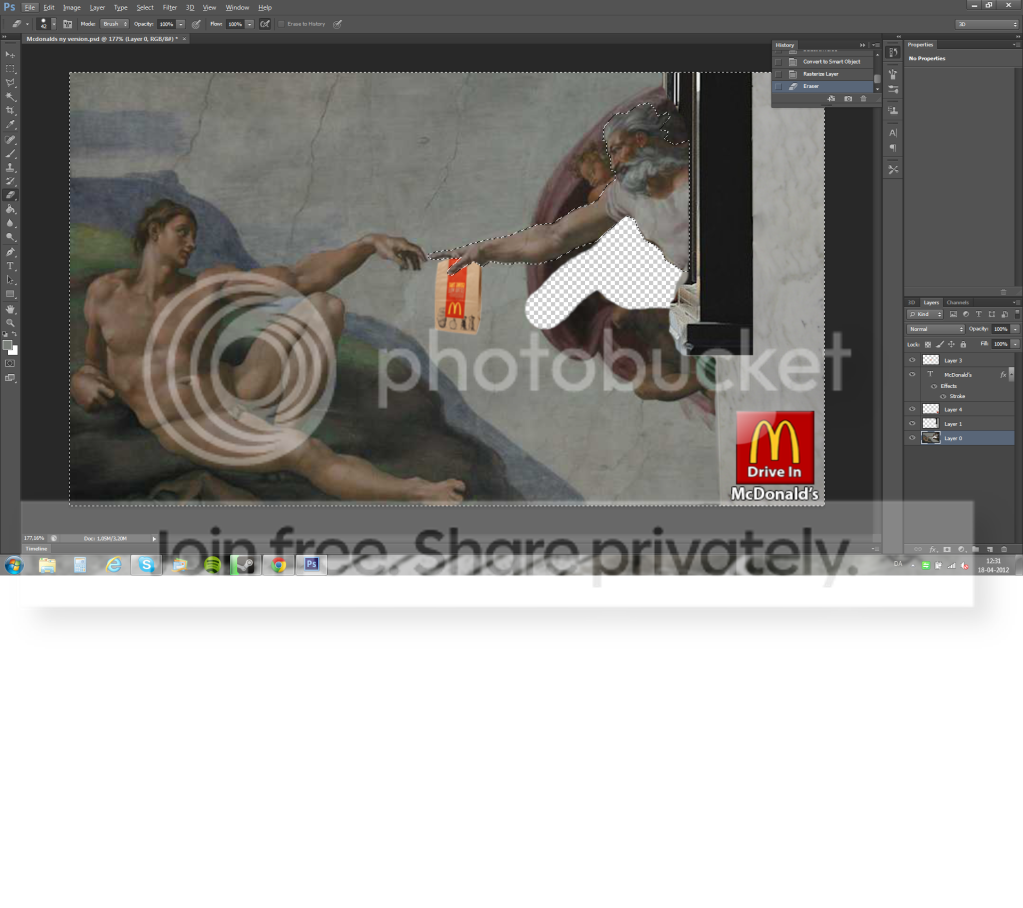Open the eraser Opacity slider dropdown

click(x=181, y=24)
